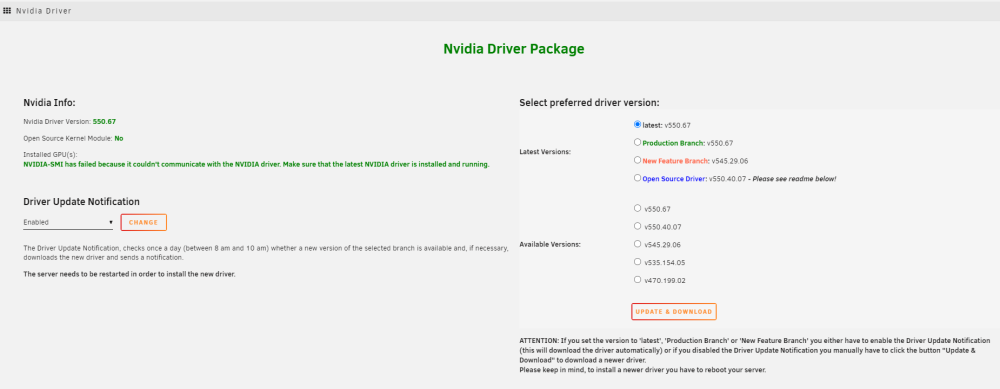Click the ATTENTION paragraph text

tap(755, 355)
